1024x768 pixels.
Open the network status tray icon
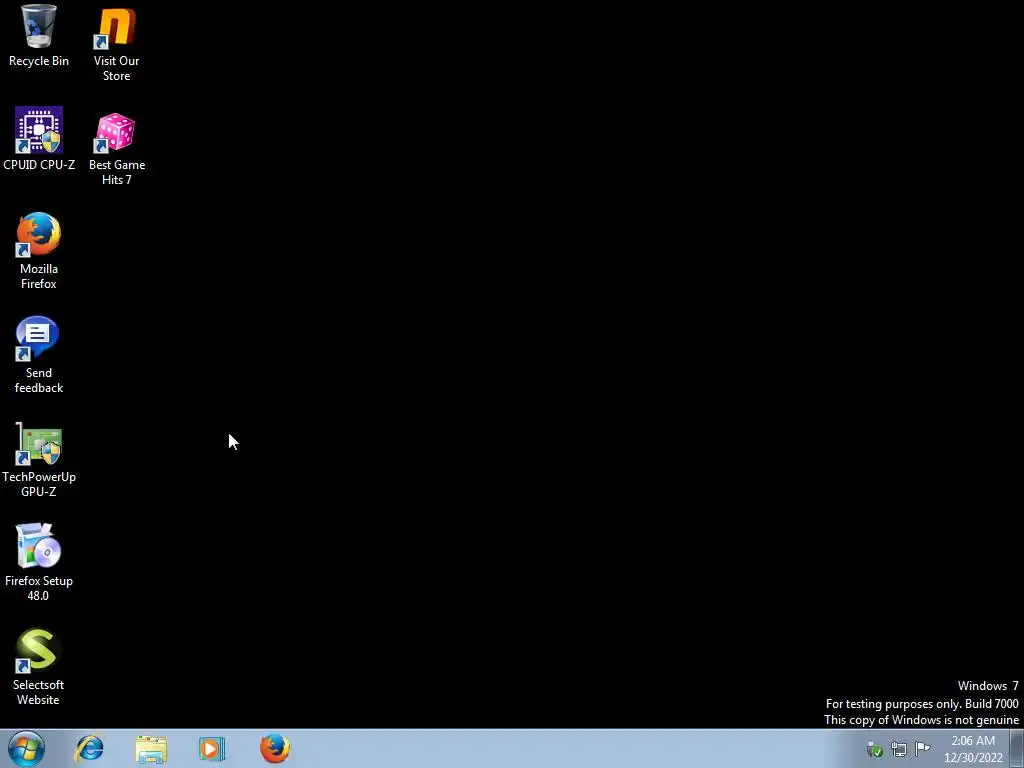pyautogui.click(x=899, y=749)
